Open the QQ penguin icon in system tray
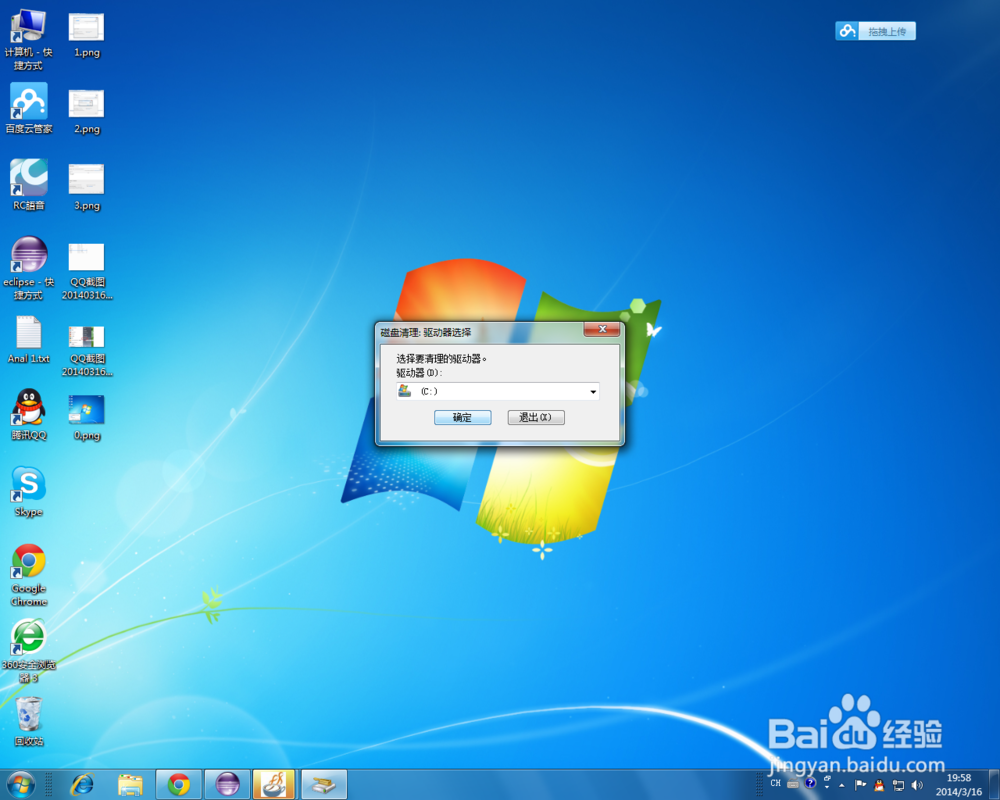The image size is (1000, 800). [879, 785]
